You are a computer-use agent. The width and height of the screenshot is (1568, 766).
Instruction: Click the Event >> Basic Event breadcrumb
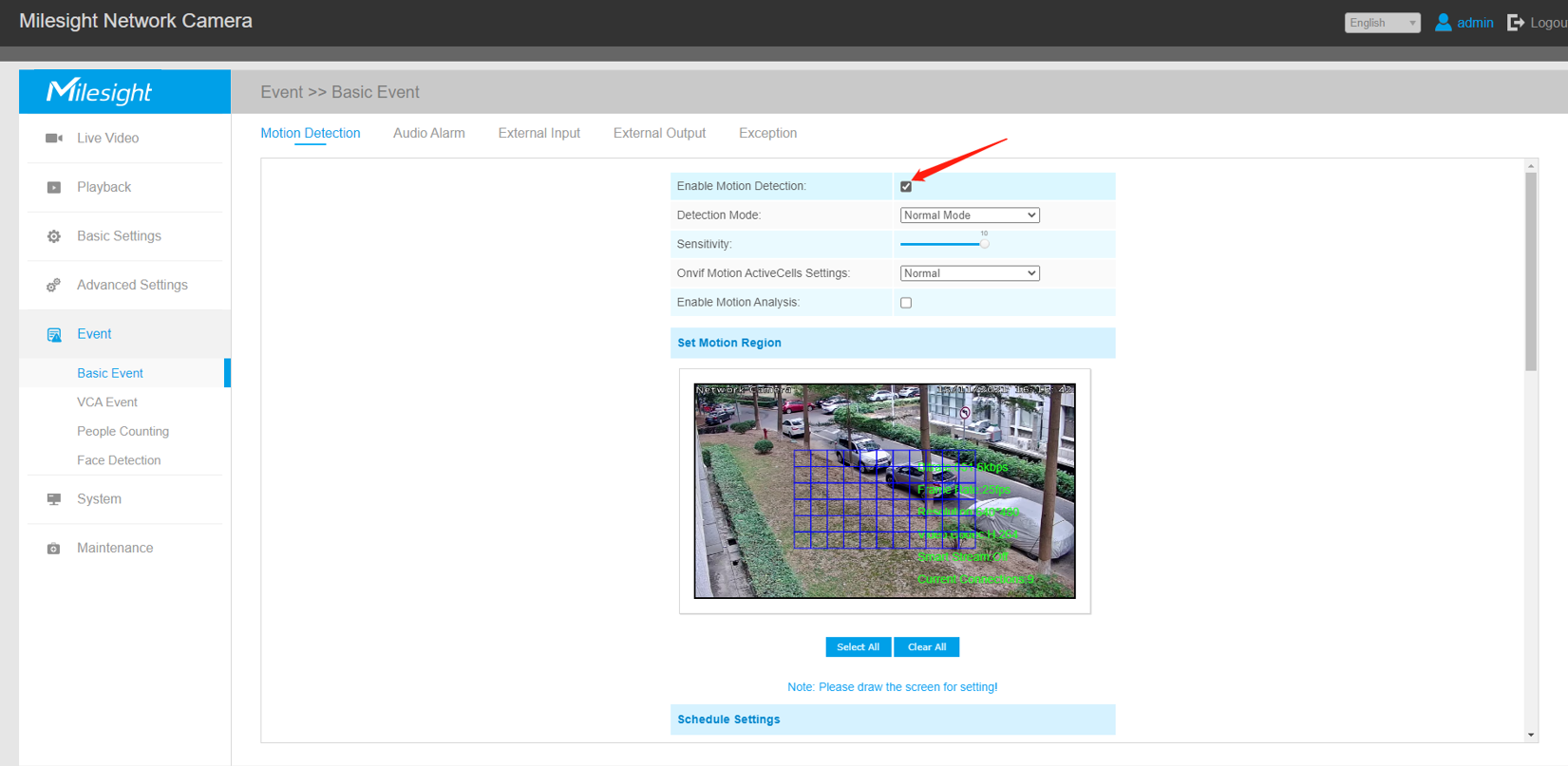tap(340, 92)
